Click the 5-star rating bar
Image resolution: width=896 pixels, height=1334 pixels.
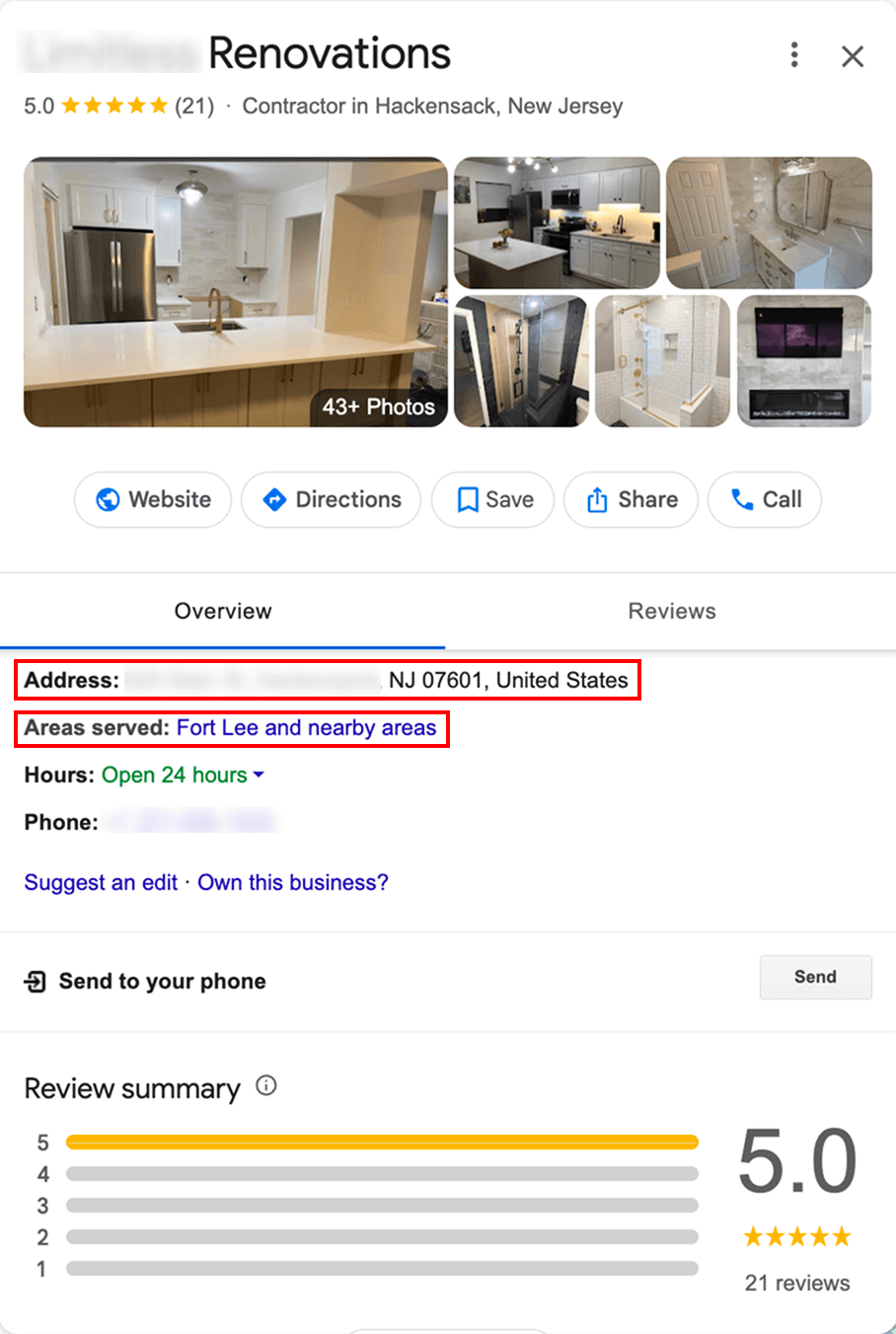382,1143
